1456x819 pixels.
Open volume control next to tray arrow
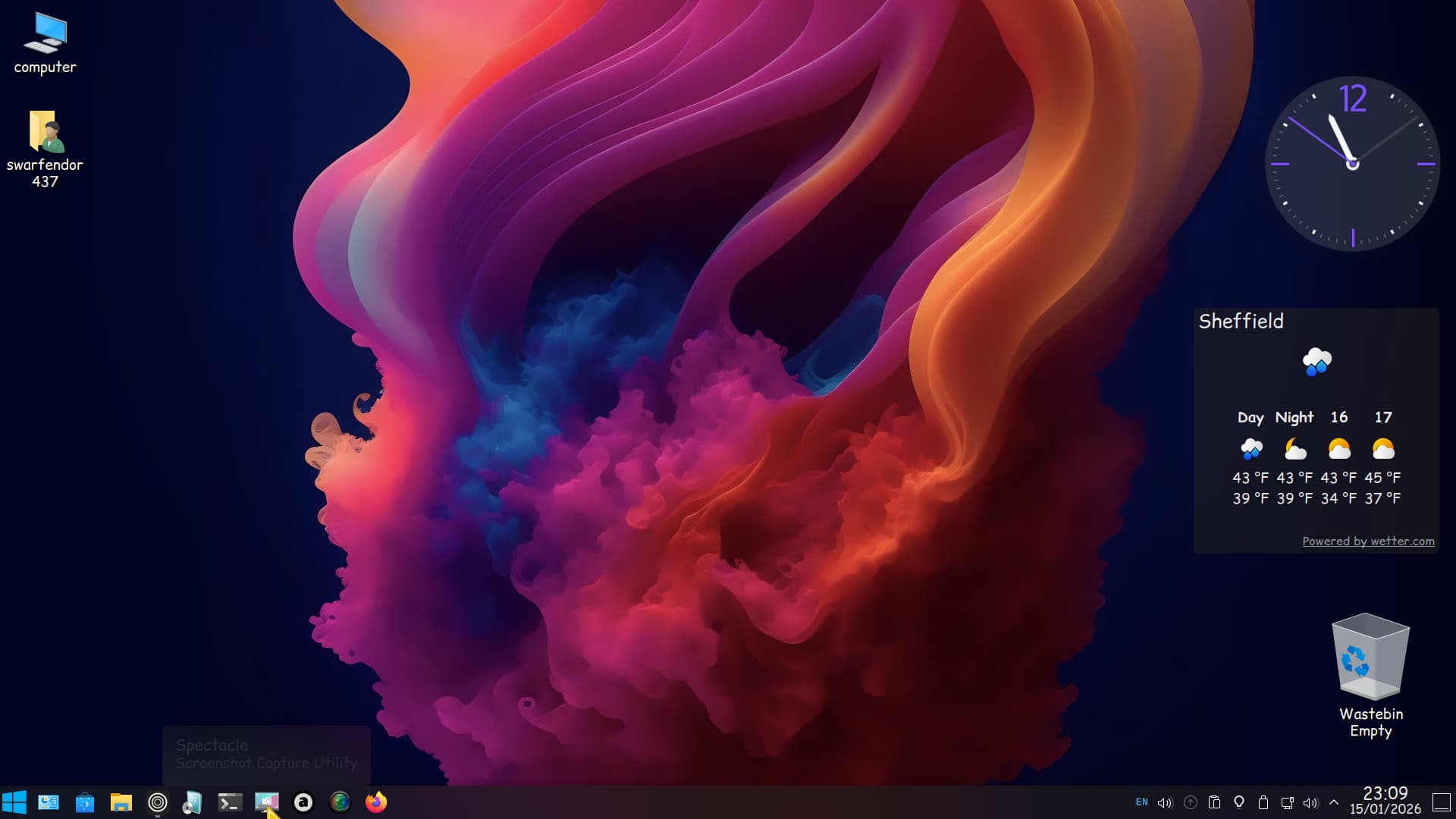click(x=1310, y=802)
